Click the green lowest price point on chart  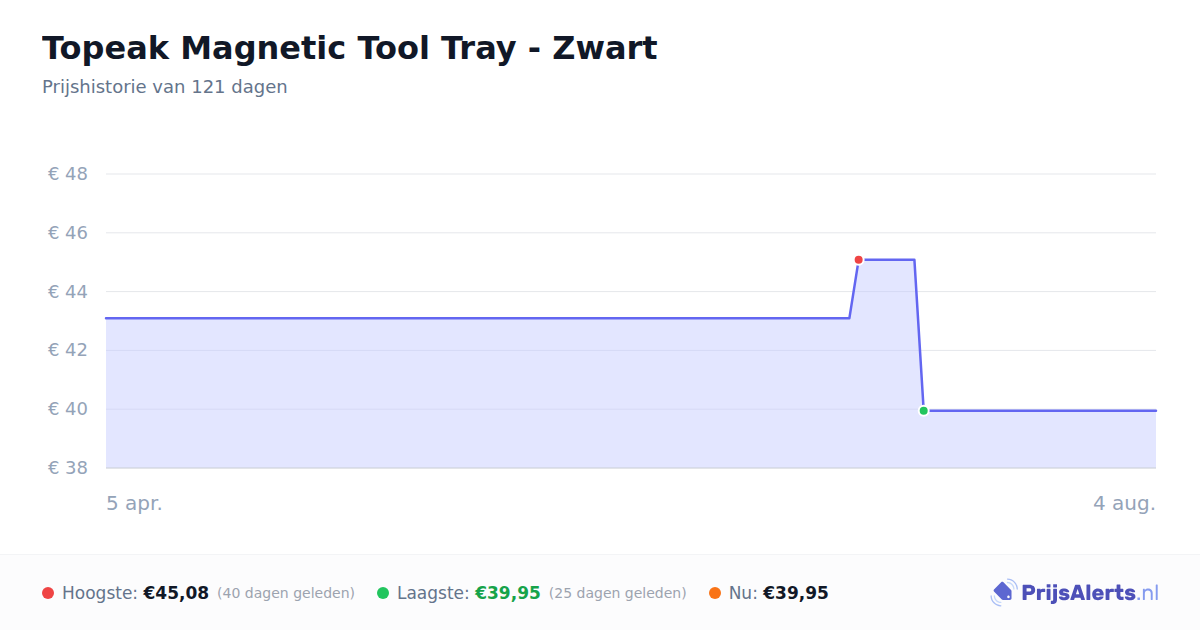click(923, 411)
